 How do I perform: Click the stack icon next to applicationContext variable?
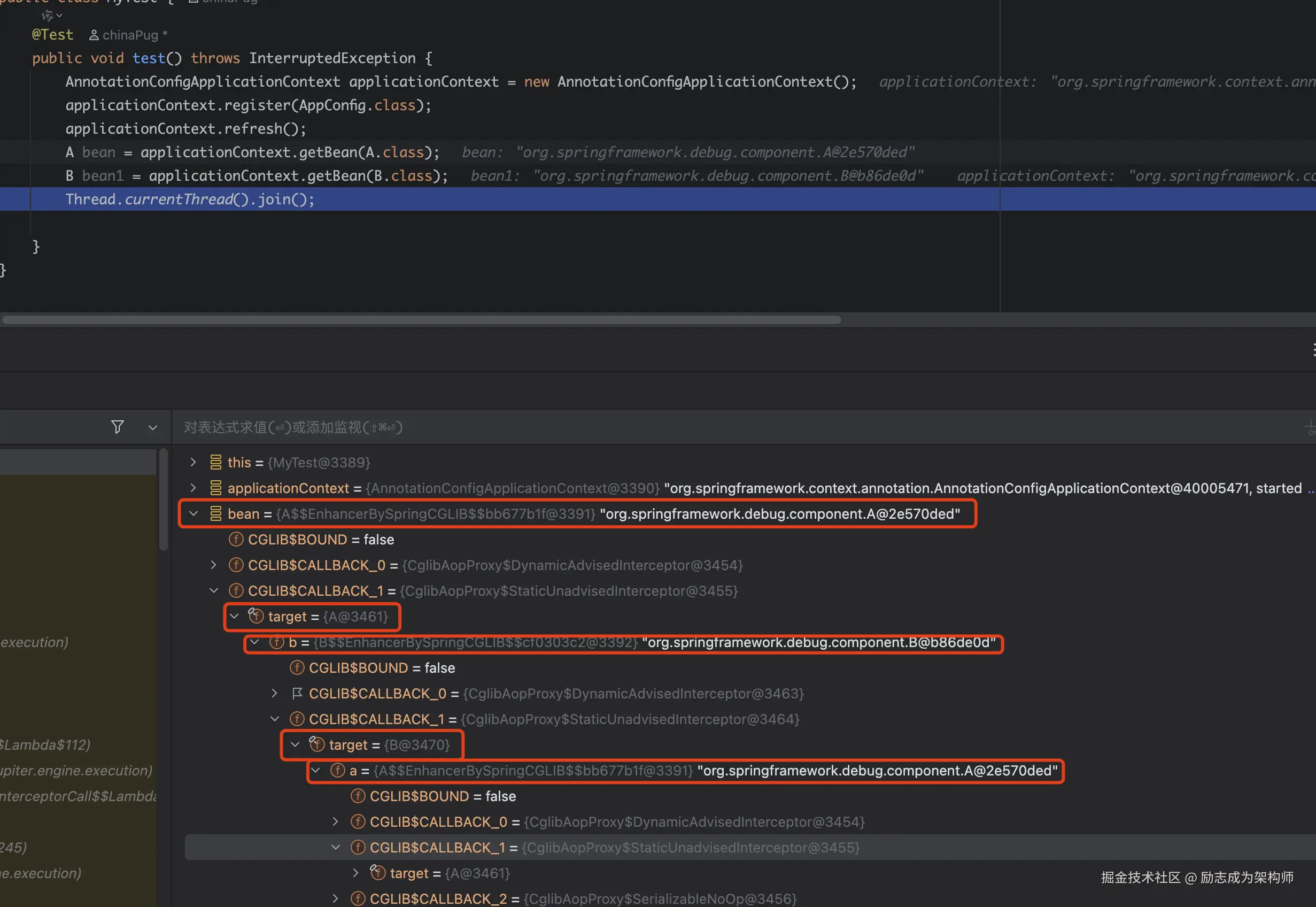(215, 488)
